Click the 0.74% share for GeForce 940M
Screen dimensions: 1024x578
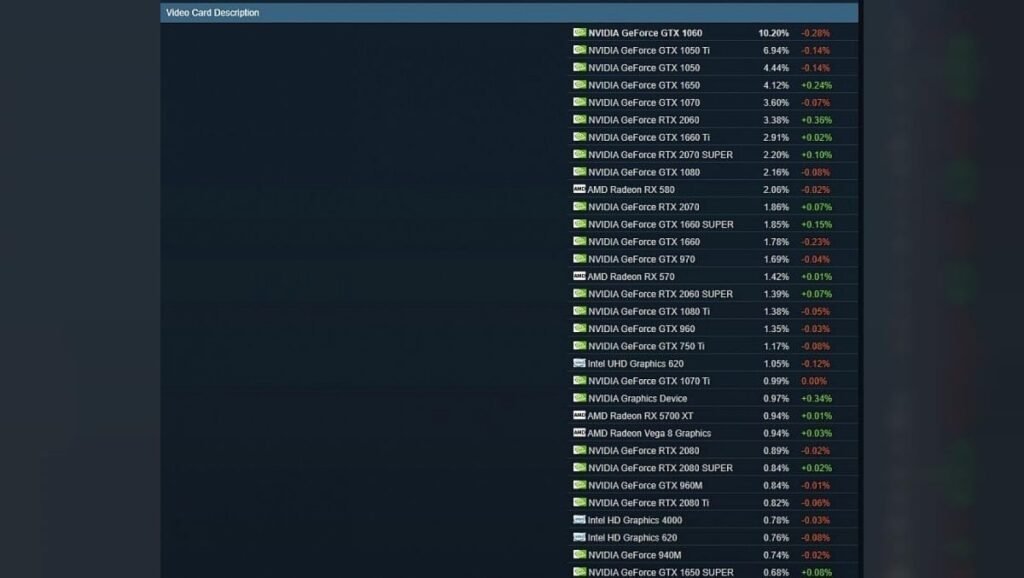coord(776,555)
